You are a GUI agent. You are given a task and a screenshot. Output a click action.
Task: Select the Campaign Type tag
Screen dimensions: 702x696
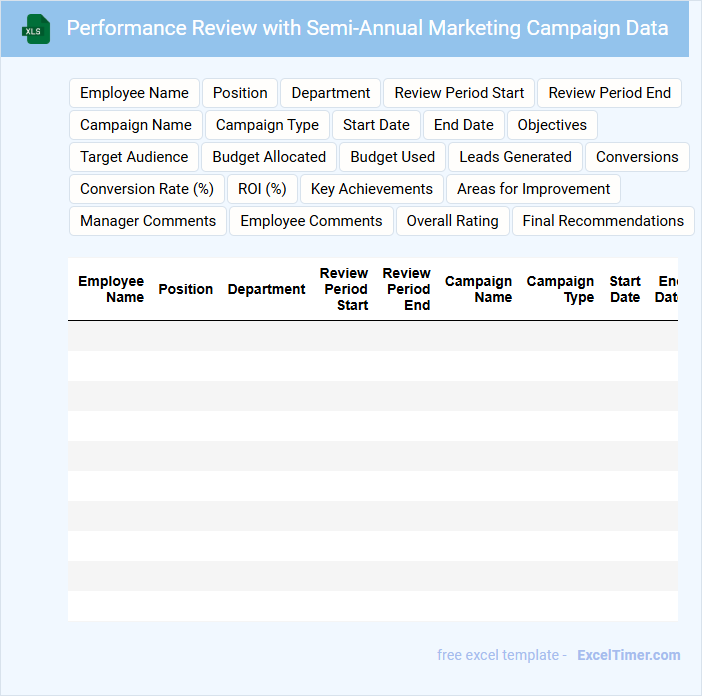pos(267,125)
